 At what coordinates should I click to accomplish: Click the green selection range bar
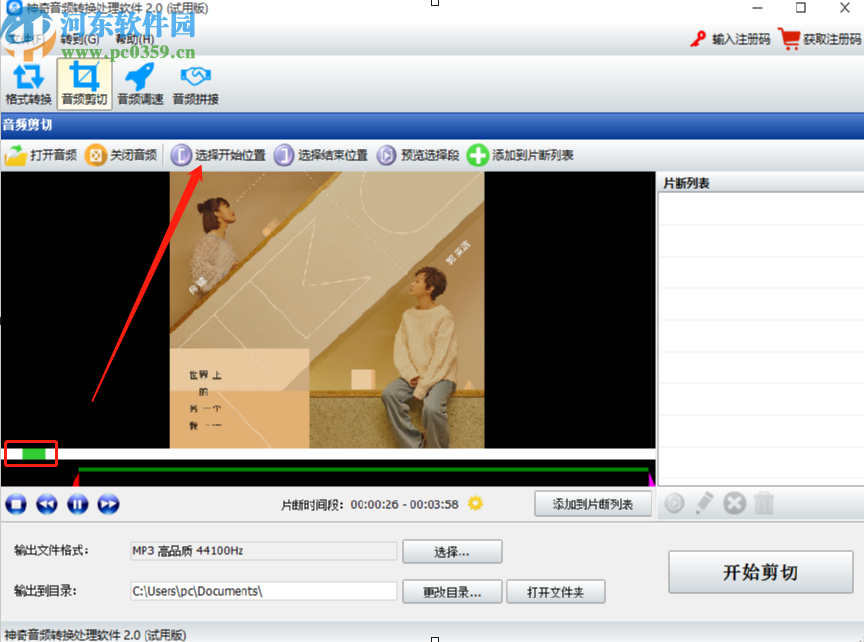point(364,470)
